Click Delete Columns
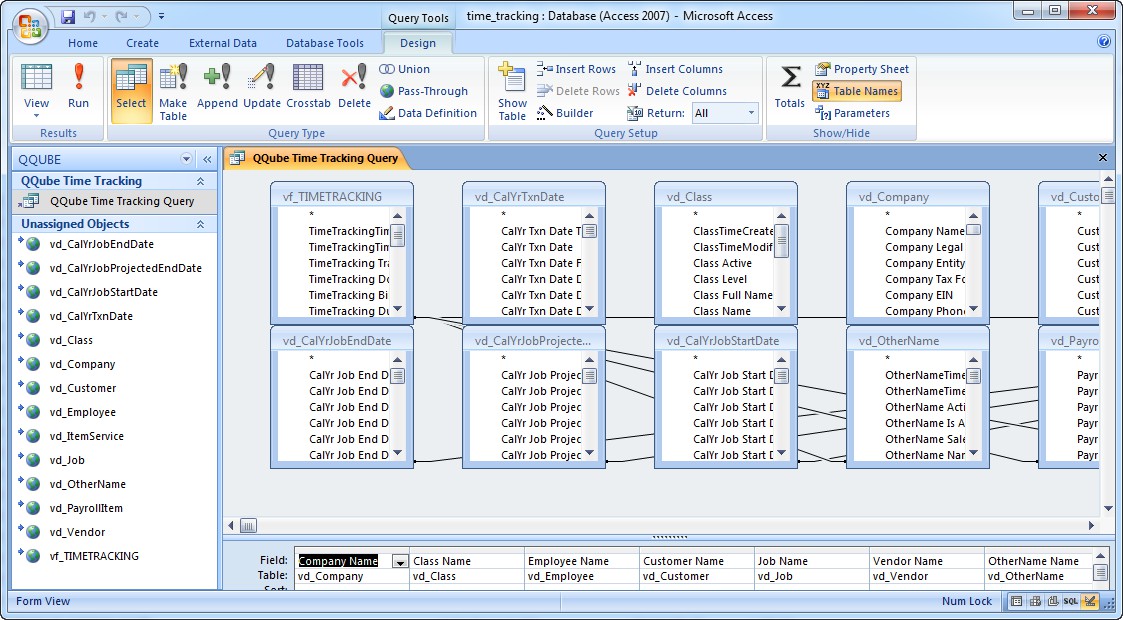1123x620 pixels. (x=677, y=91)
